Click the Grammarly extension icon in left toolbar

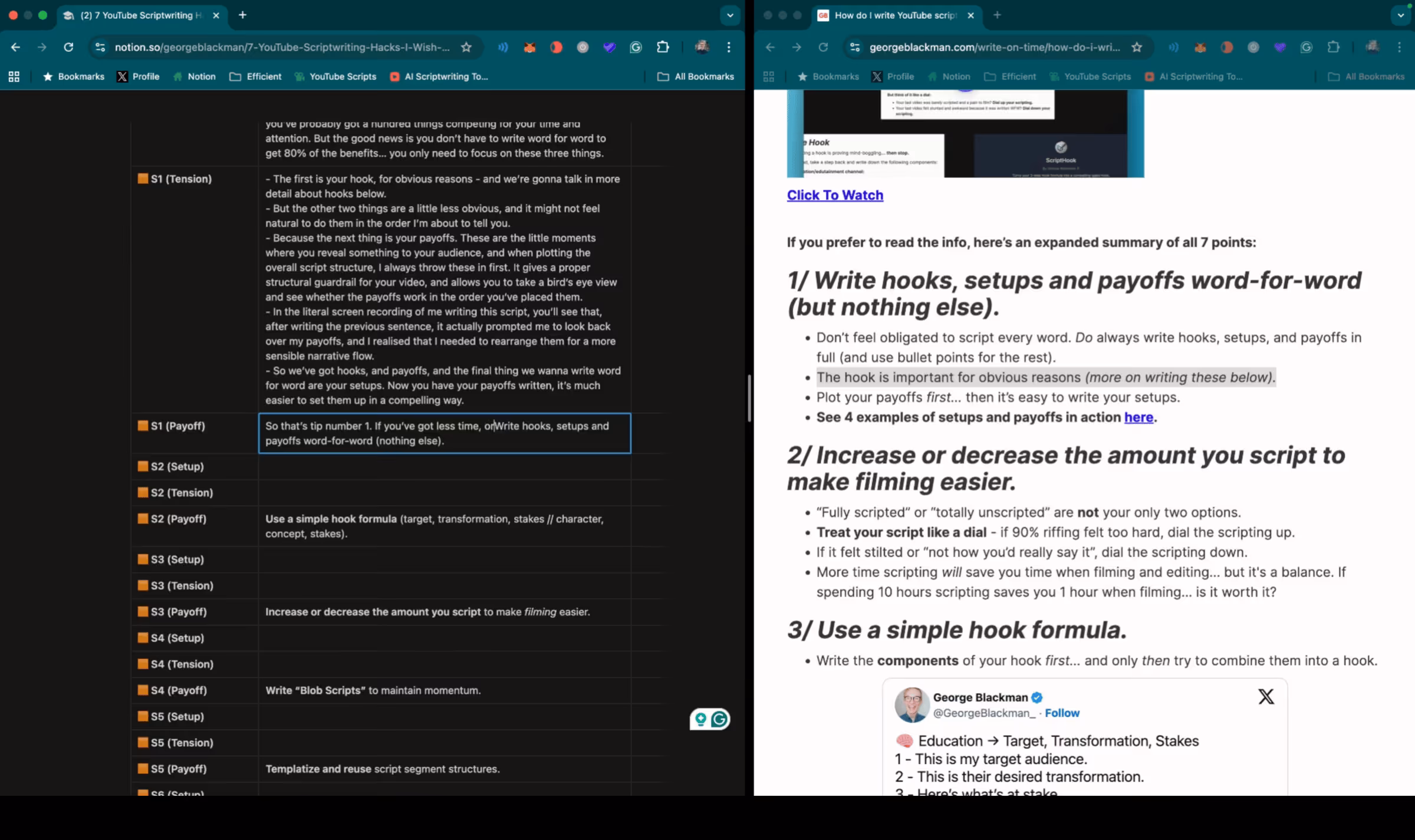(x=636, y=47)
